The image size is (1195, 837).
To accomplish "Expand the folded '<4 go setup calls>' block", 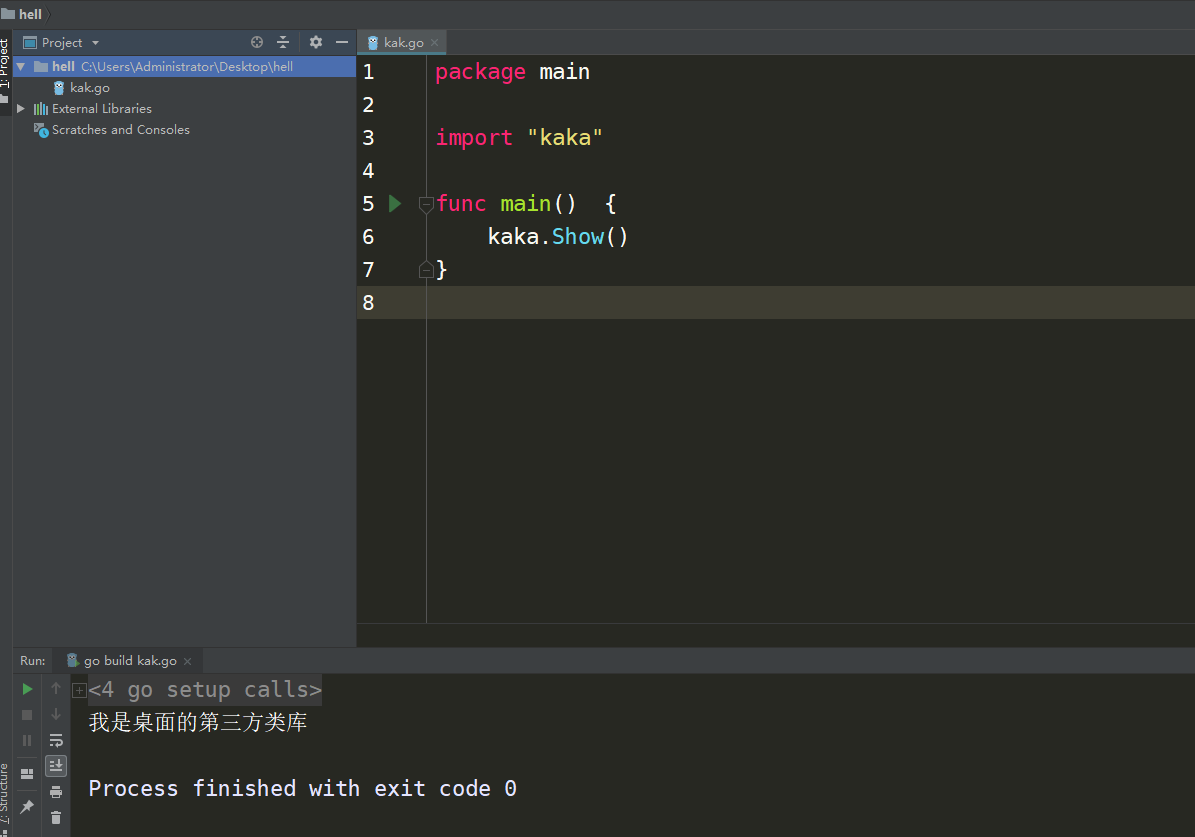I will pos(79,691).
